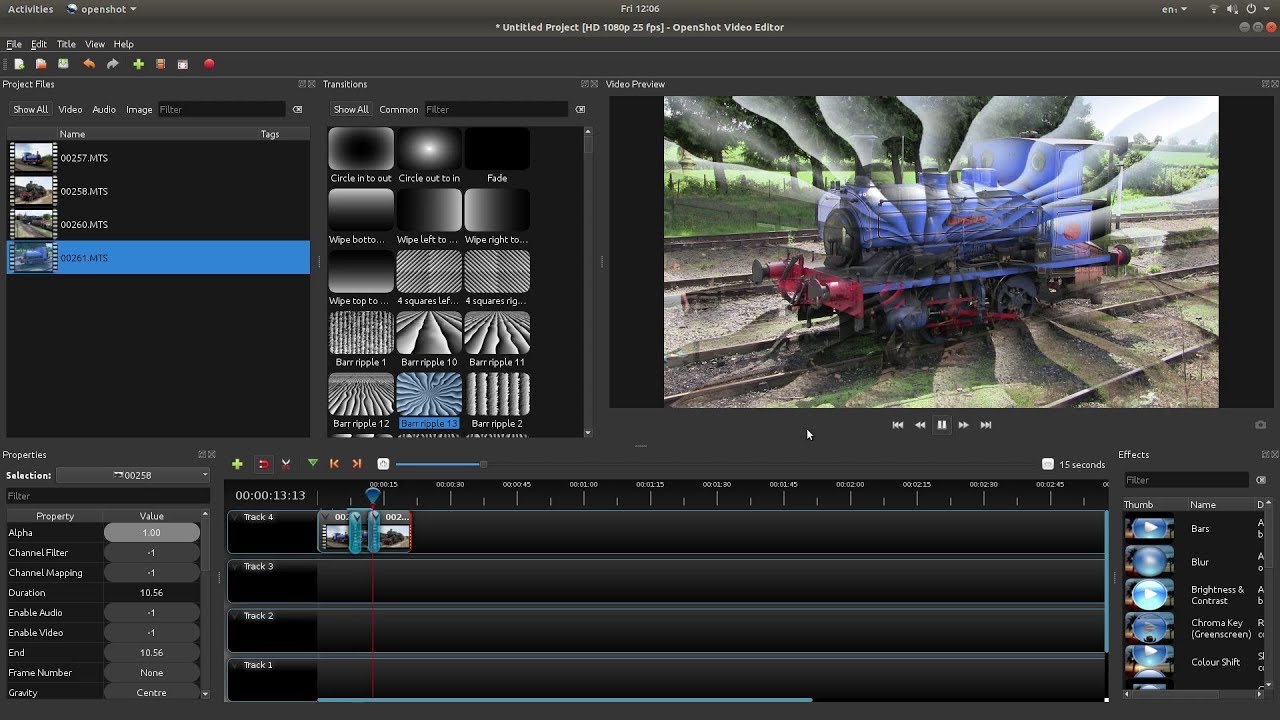Show only Video files in Project Files
Viewport: 1280px width, 720px height.
pos(70,110)
